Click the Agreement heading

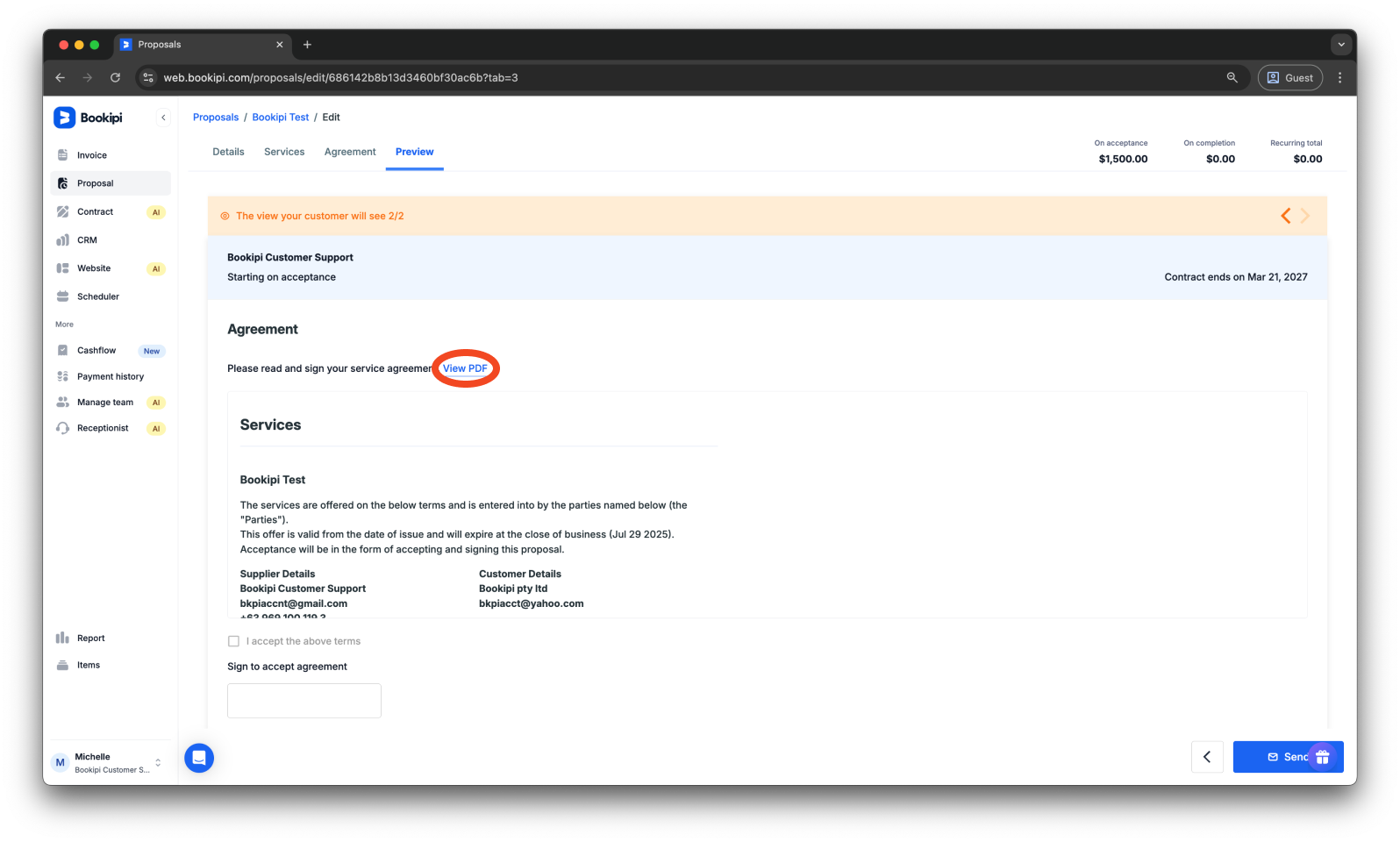(x=262, y=329)
